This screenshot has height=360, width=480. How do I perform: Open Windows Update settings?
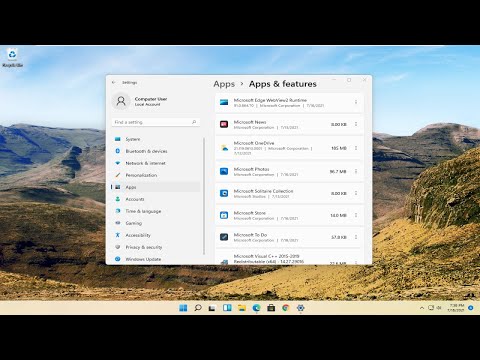click(x=156, y=259)
